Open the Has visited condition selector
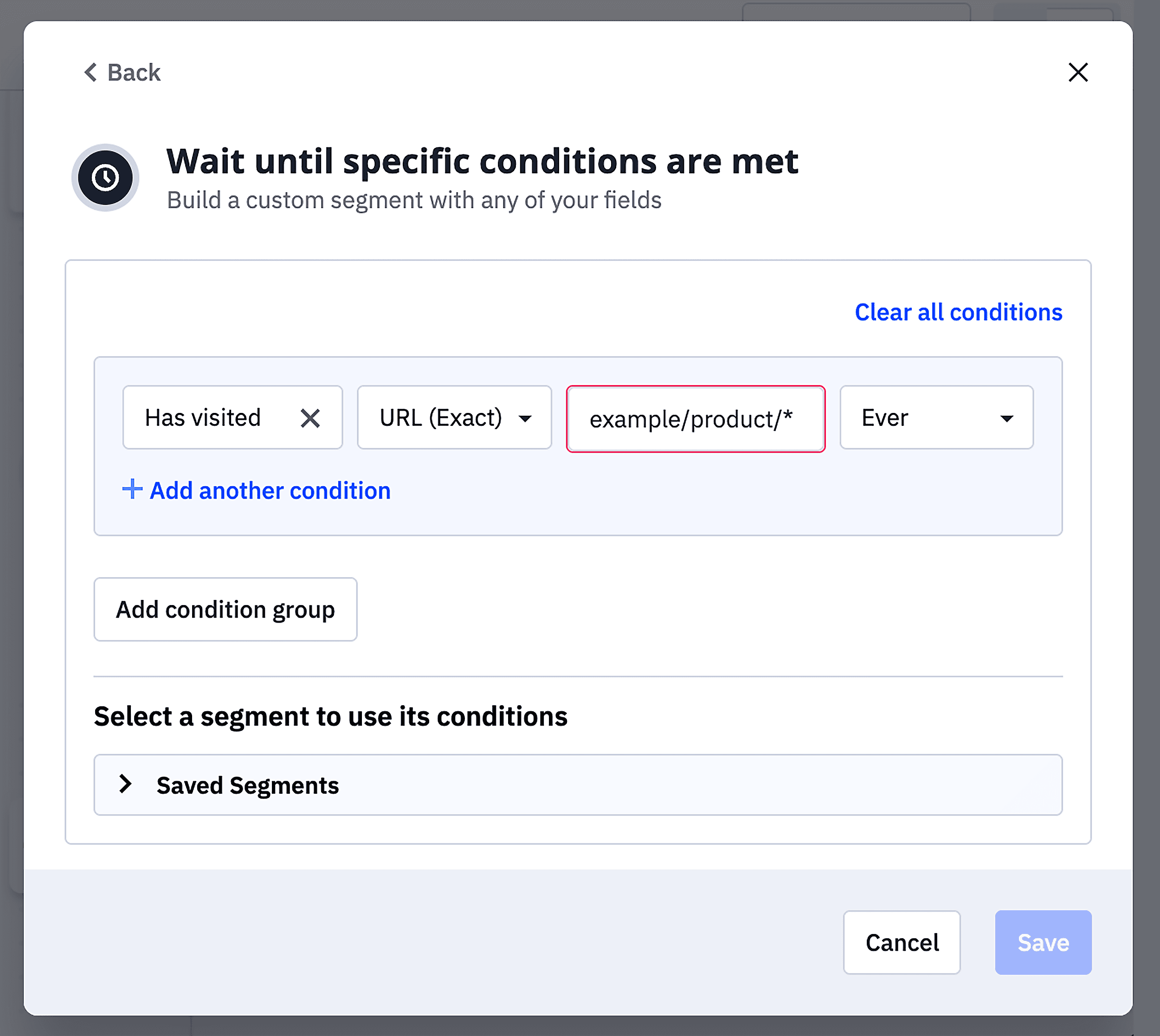 203,418
